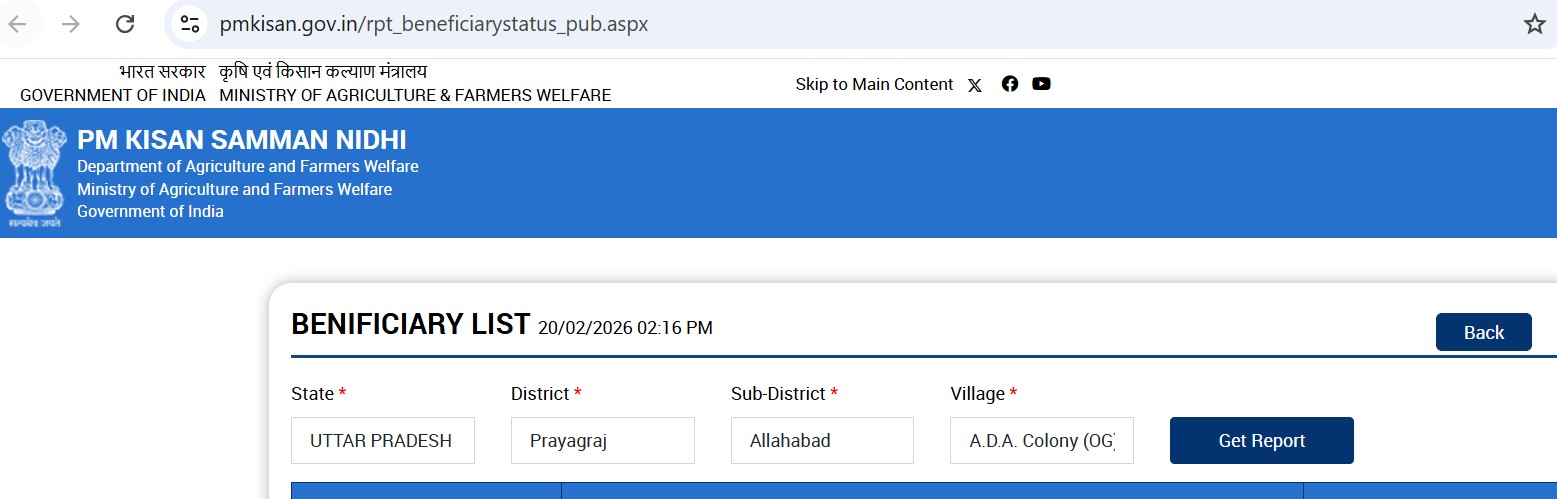1557x499 pixels.
Task: Follow the Skip to Main Content link
Action: [x=874, y=85]
